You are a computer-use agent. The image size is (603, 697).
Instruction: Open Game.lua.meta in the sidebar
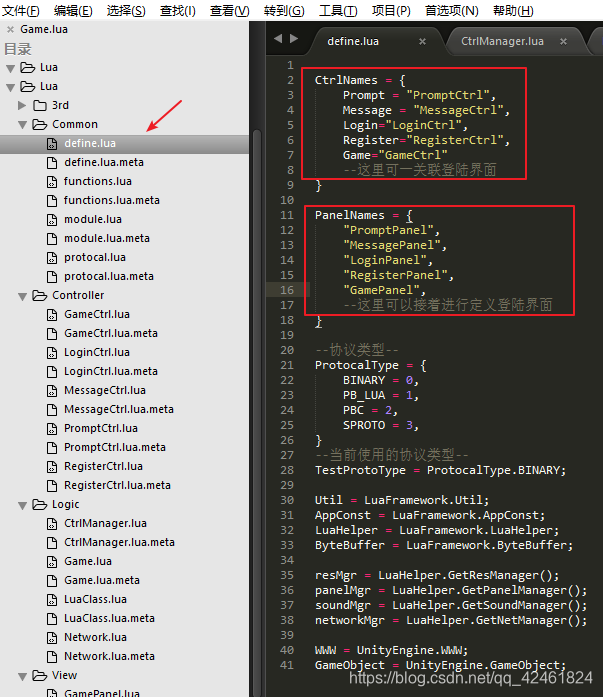(x=102, y=581)
